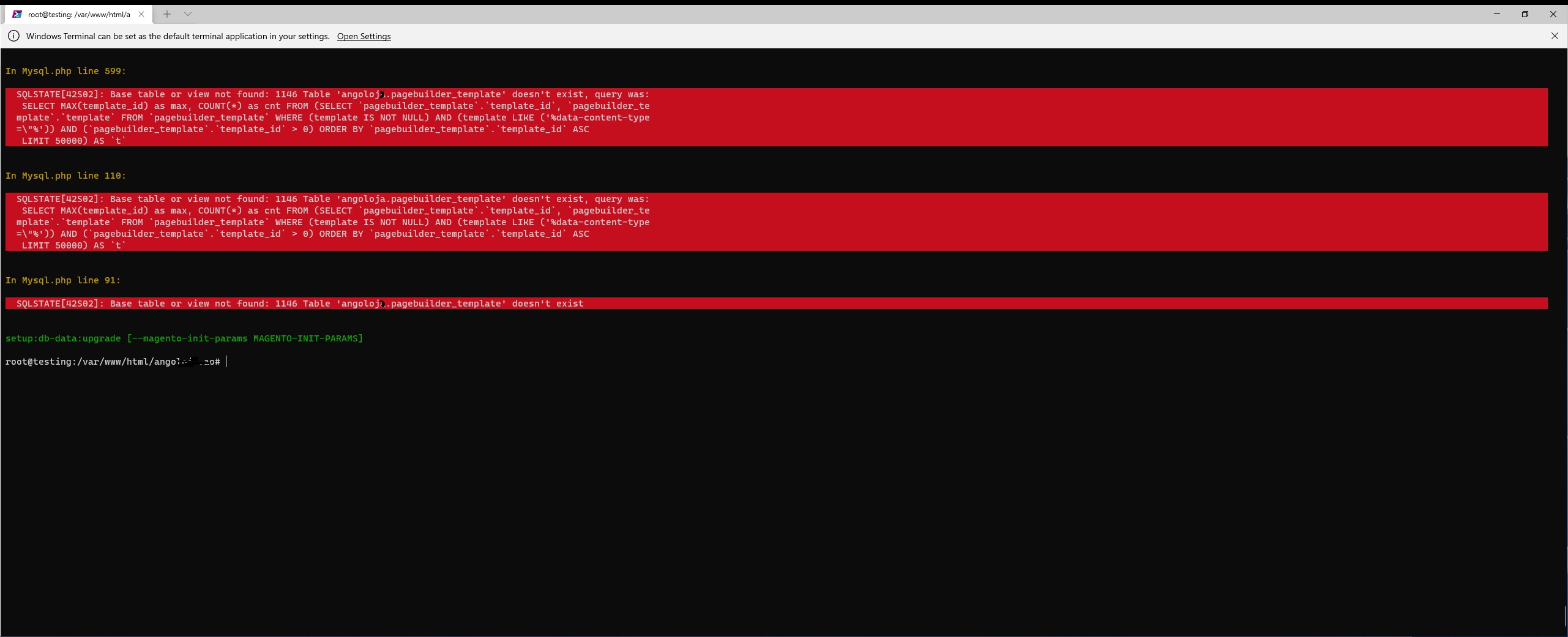Click the setup:db-data:upgrade usage line
Viewport: 1568px width, 637px height.
pos(184,338)
